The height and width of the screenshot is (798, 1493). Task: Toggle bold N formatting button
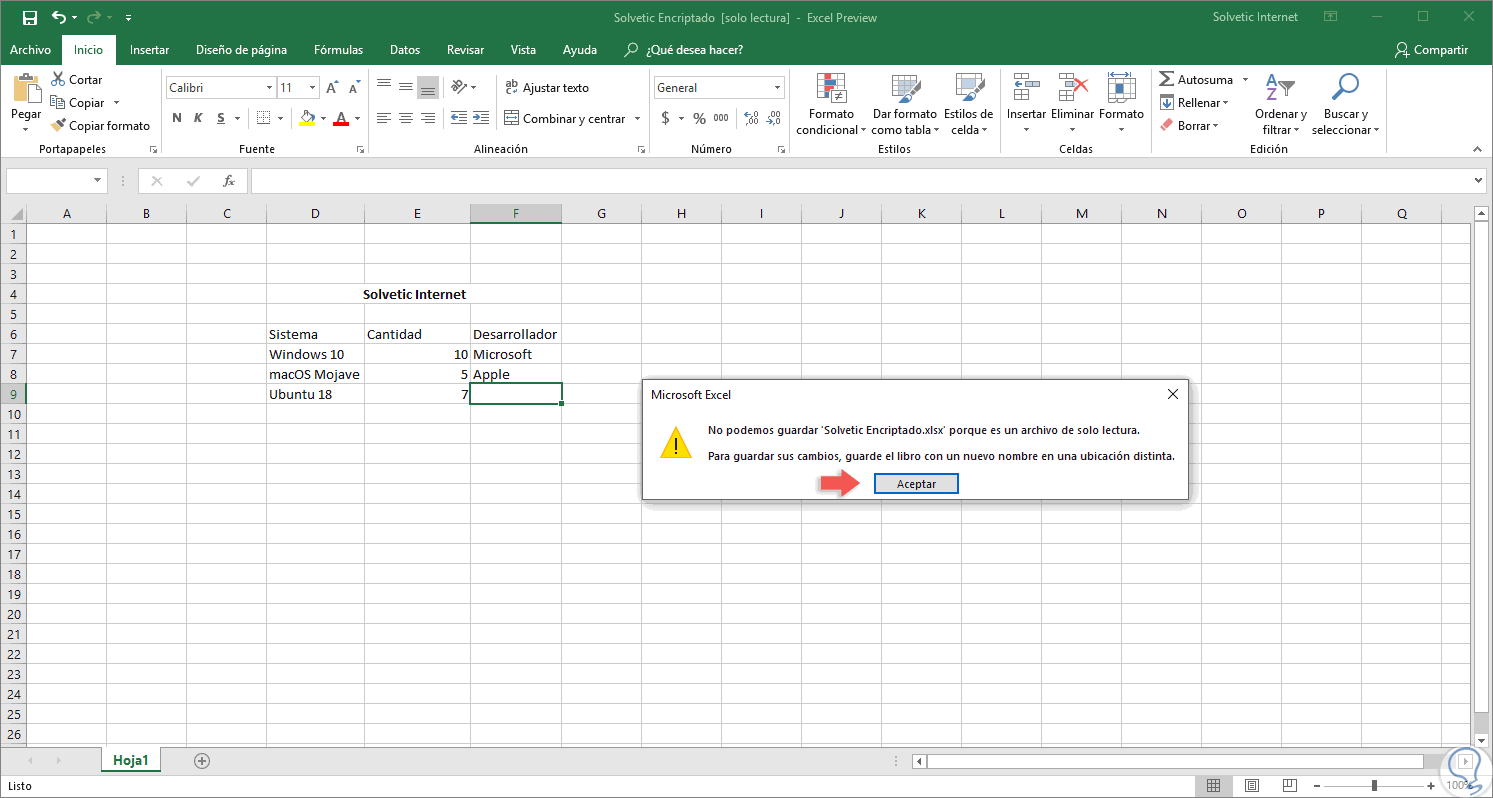177,118
